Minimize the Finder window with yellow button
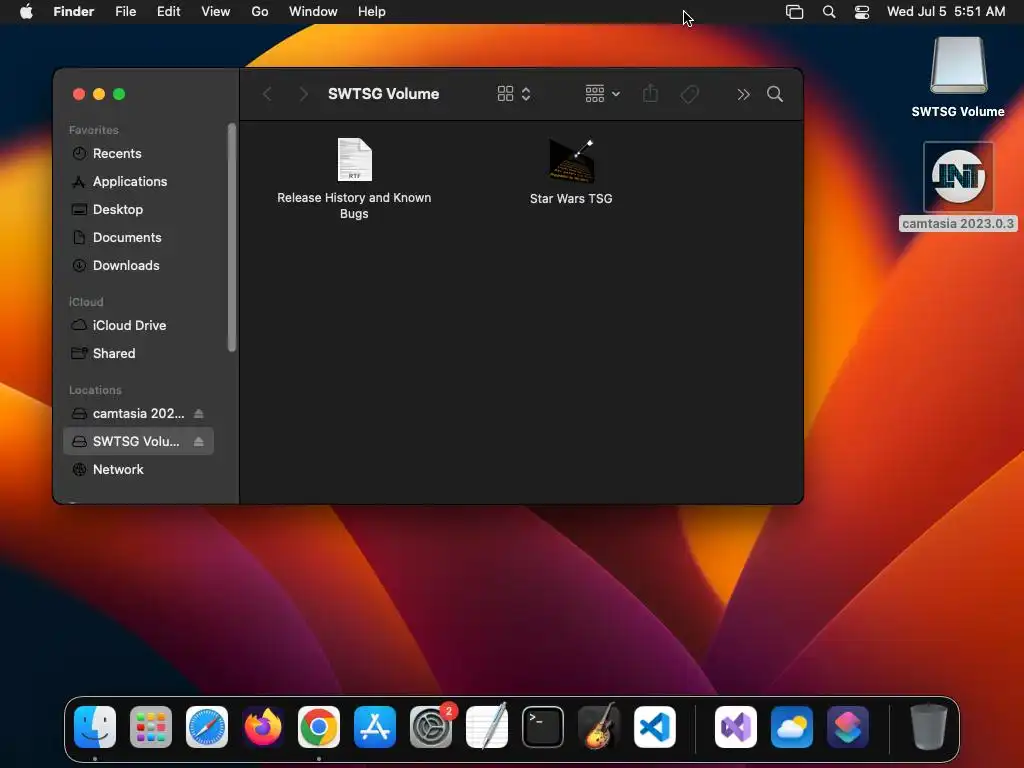Viewport: 1024px width, 768px height. click(x=99, y=94)
